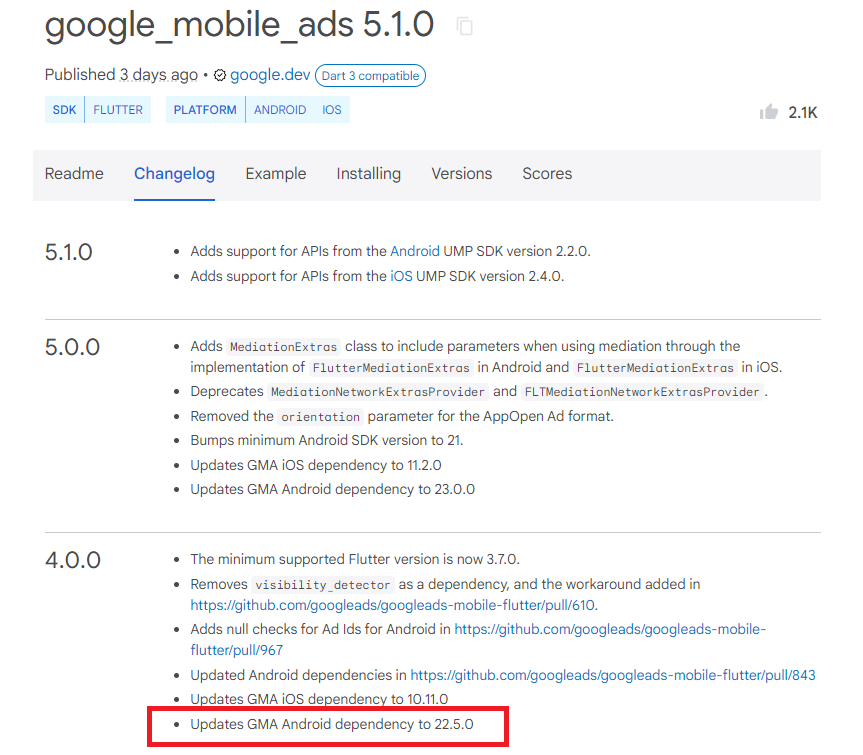Switch to the Changelog tab

[174, 173]
